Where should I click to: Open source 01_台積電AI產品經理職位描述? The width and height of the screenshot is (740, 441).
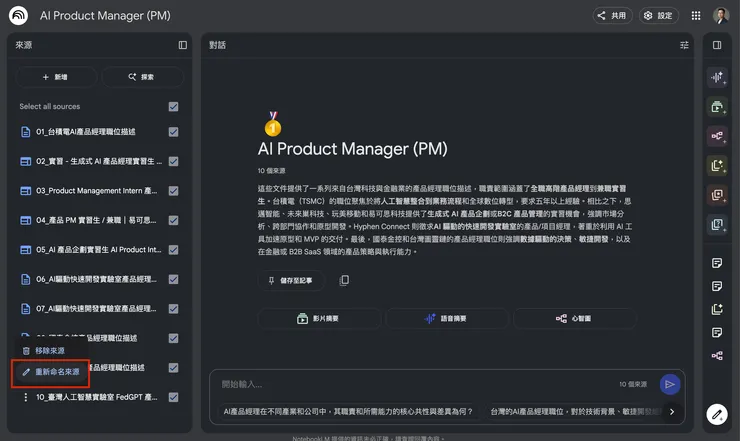pos(86,132)
